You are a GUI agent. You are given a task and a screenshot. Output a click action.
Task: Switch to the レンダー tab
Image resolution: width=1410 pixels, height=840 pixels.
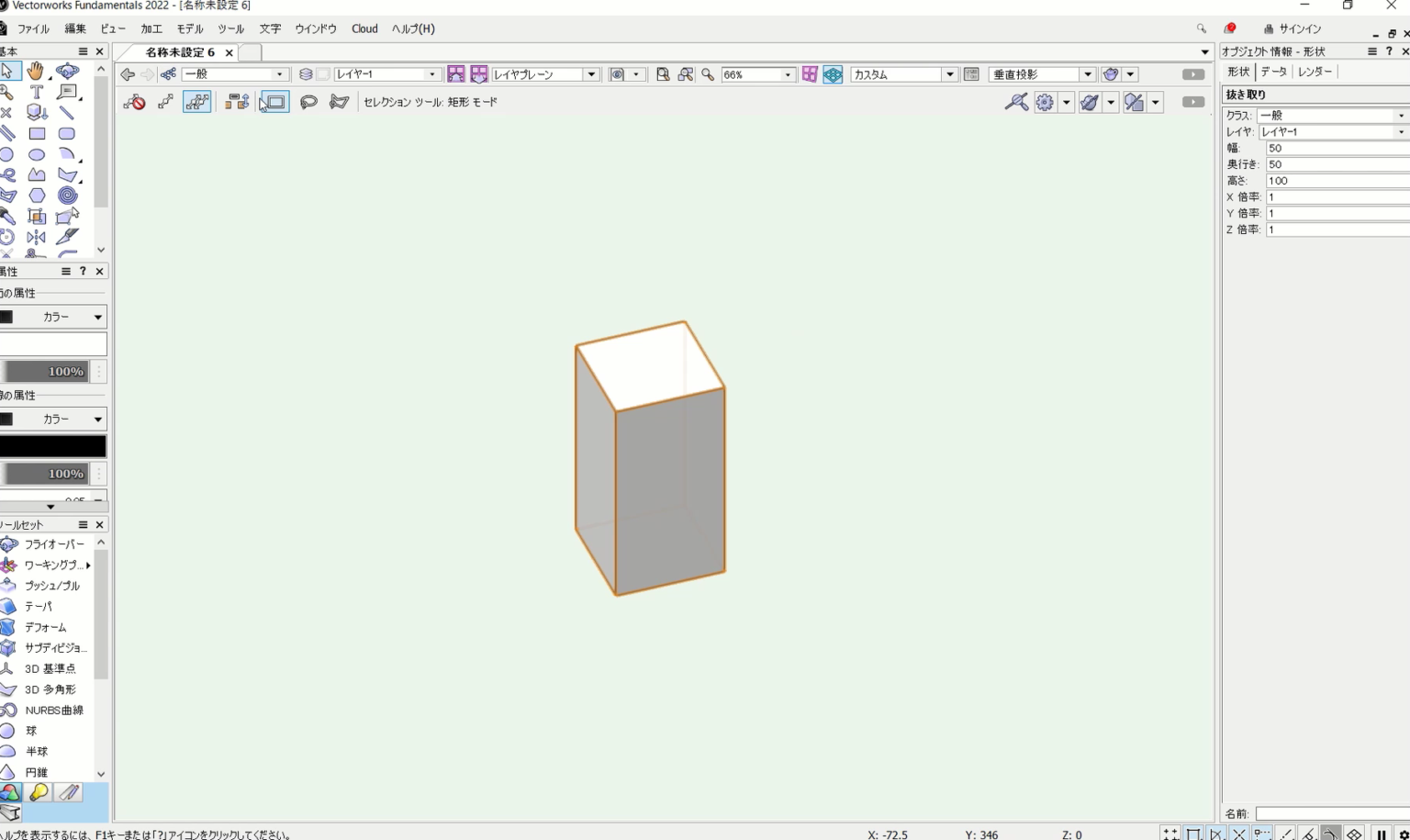coord(1315,72)
